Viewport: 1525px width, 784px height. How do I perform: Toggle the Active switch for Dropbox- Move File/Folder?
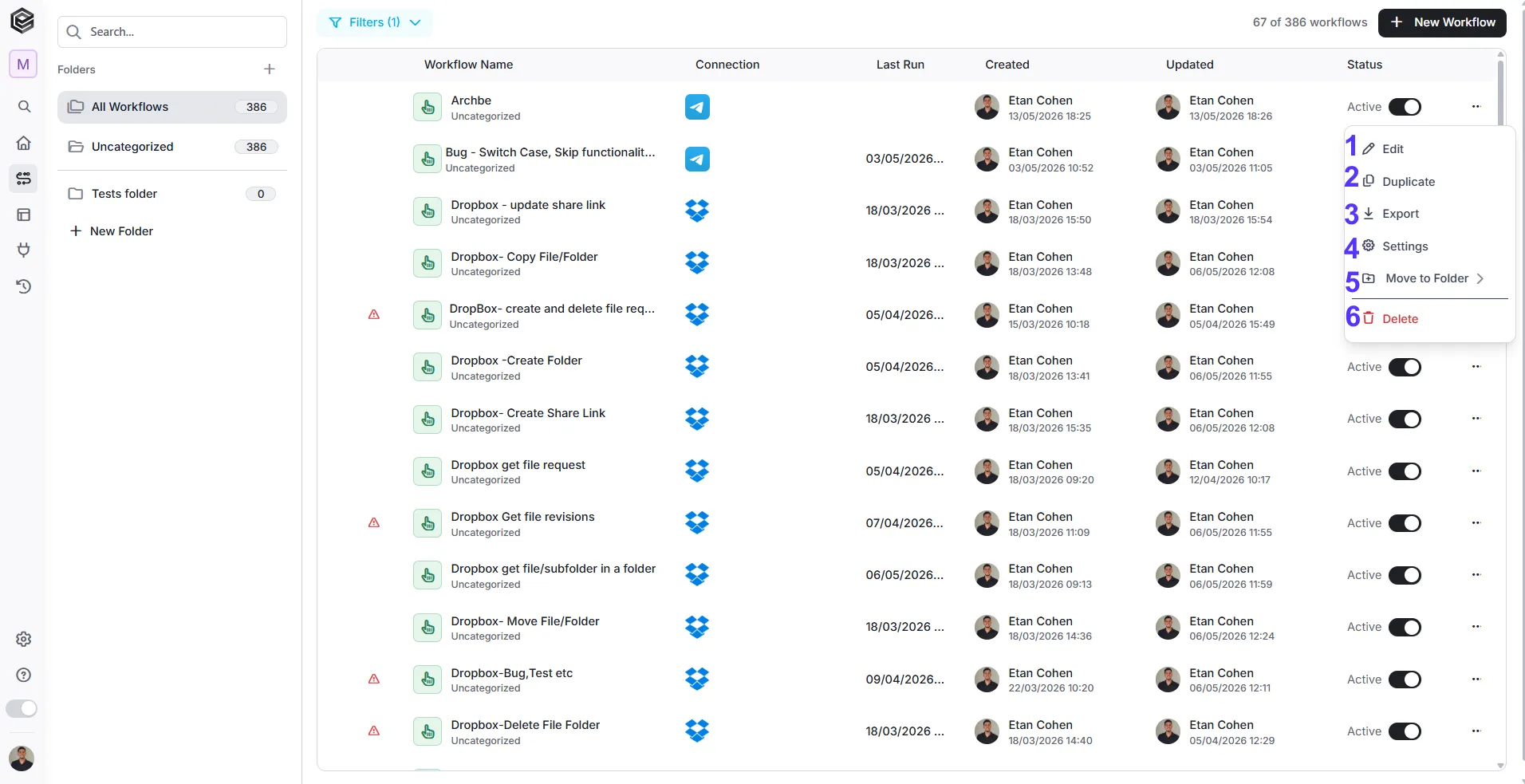tap(1405, 627)
